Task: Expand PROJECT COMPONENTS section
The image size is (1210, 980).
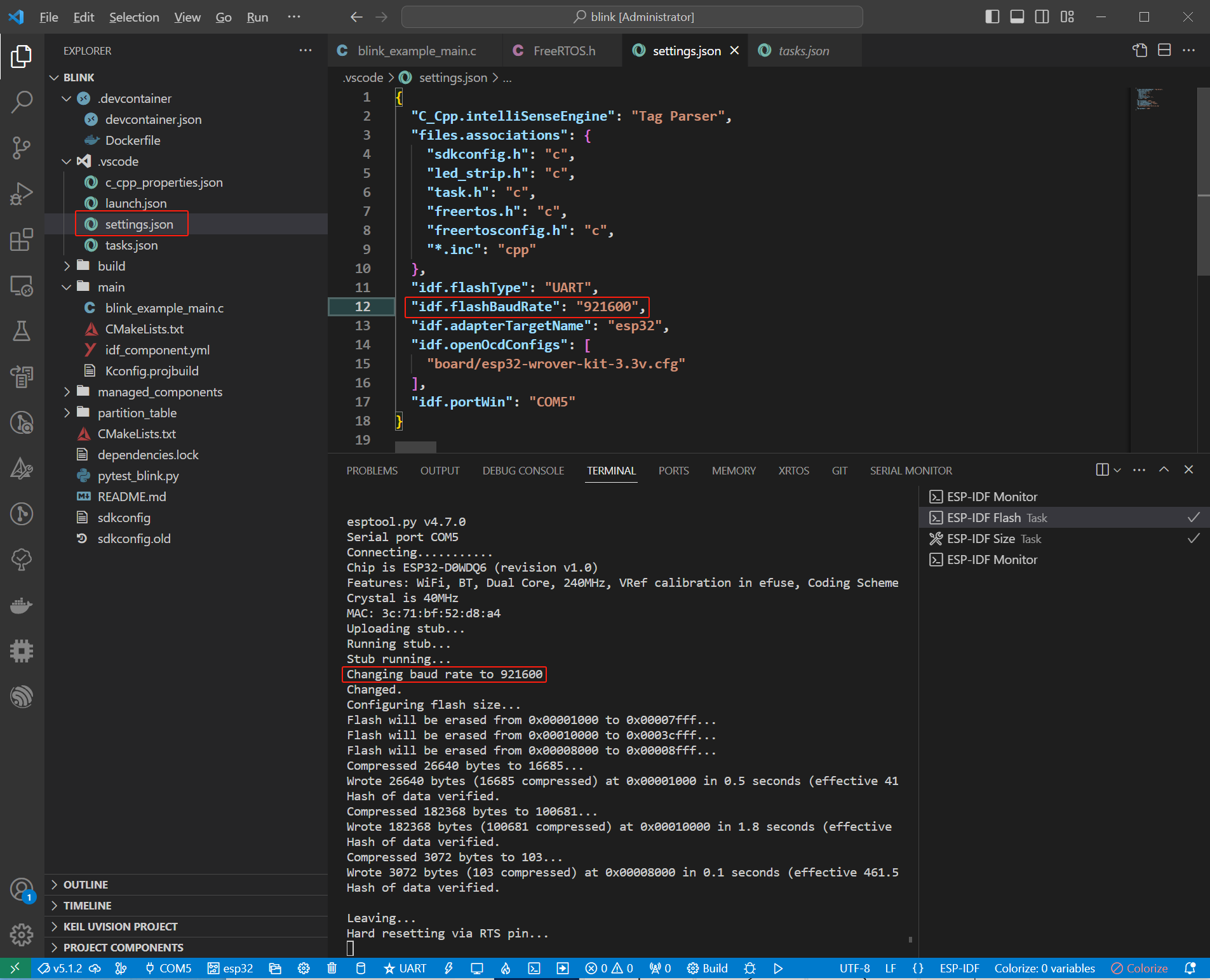Action: click(x=186, y=948)
